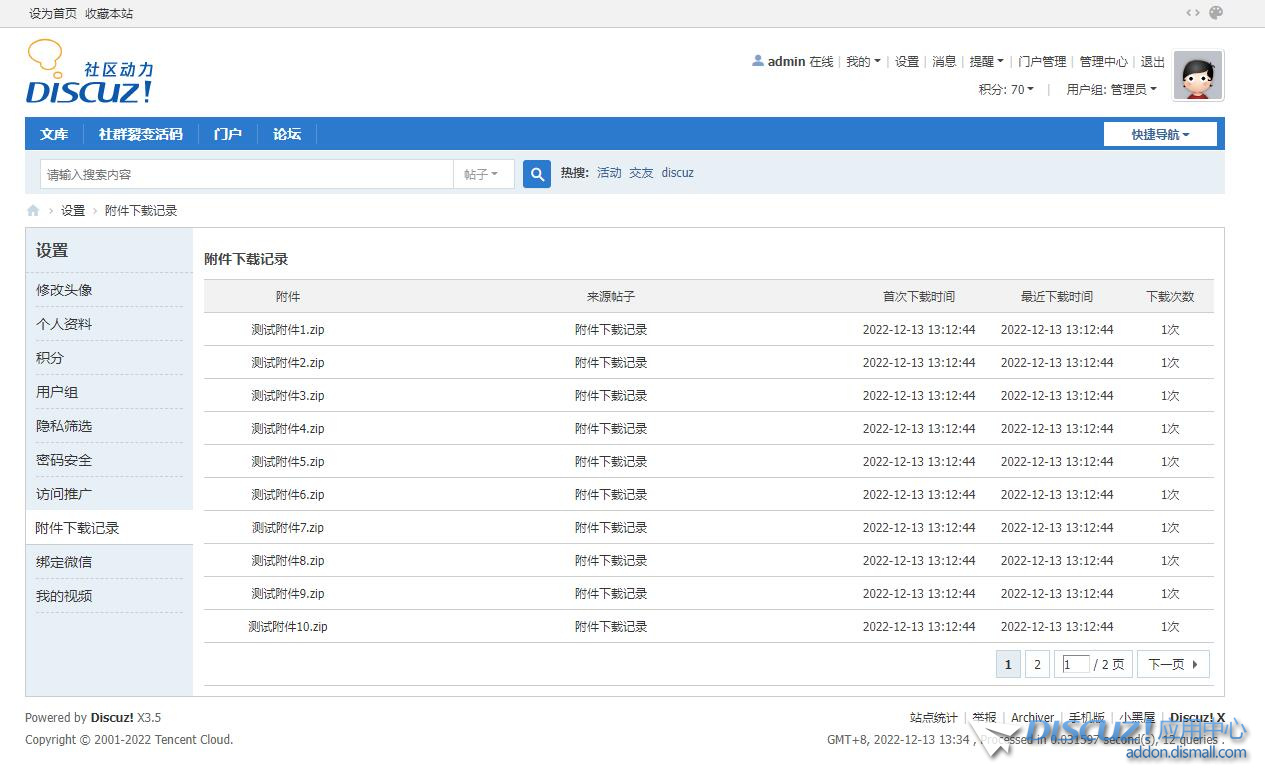This screenshot has width=1265, height=778.
Task: Open attachment 测试附件5.zip
Action: tap(288, 462)
